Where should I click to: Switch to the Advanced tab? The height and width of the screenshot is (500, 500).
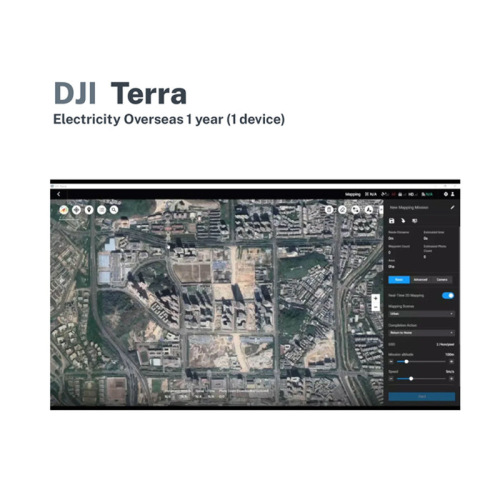click(420, 280)
